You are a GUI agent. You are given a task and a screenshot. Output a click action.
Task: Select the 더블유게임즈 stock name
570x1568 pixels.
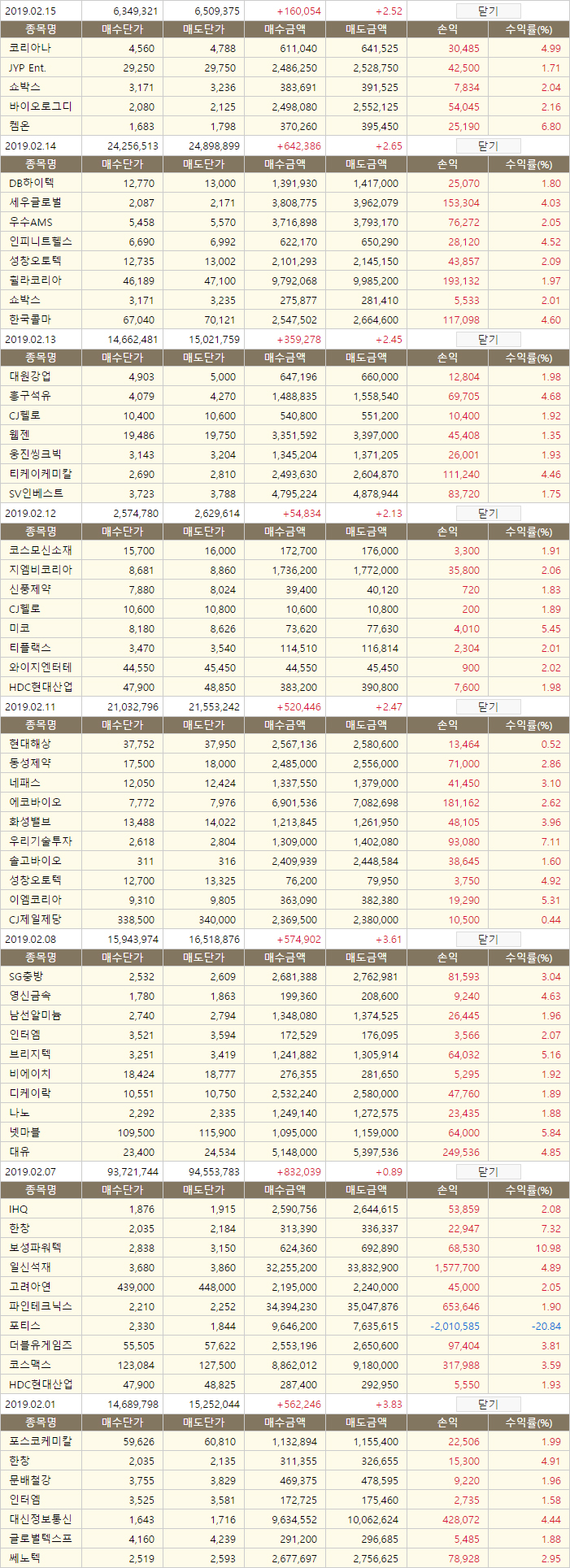point(41,1345)
